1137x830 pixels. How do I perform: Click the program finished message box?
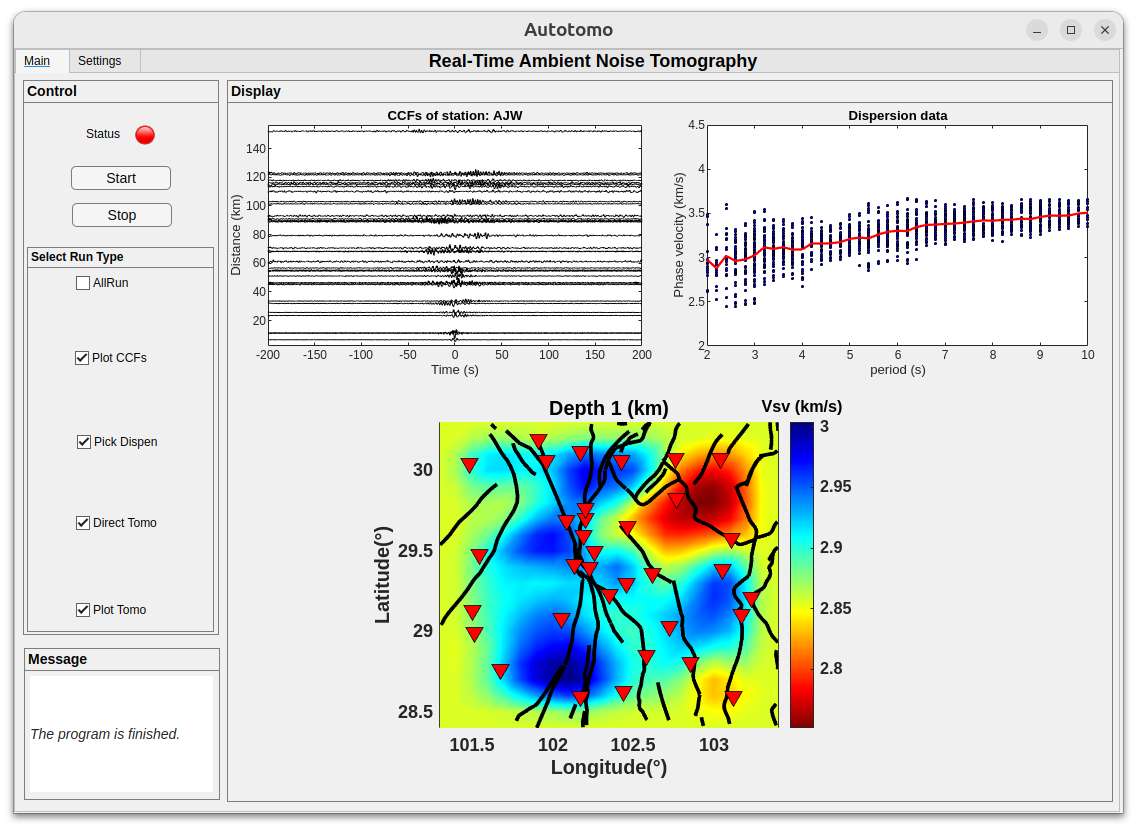pyautogui.click(x=121, y=734)
